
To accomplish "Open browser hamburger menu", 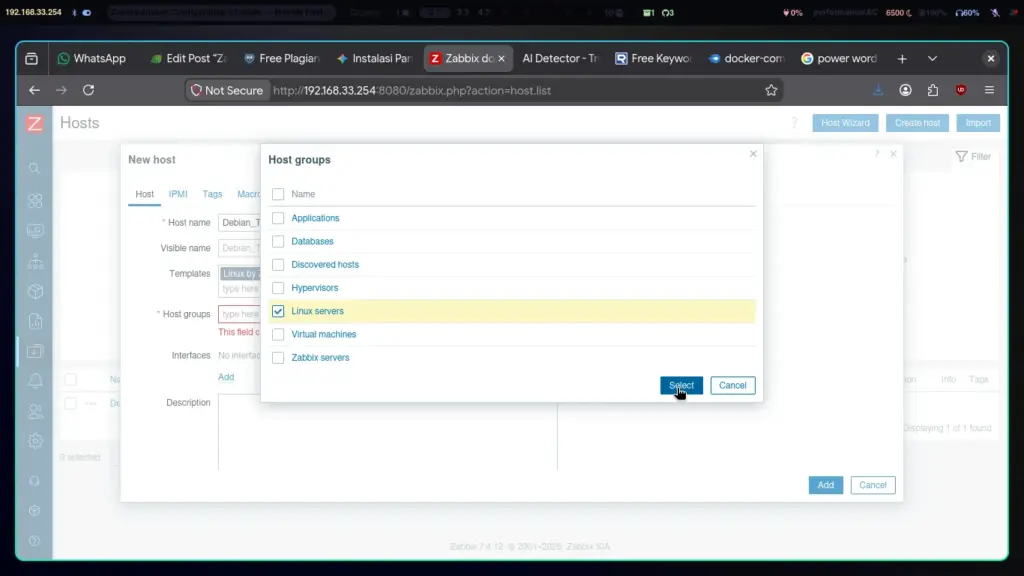I will pyautogui.click(x=989, y=90).
